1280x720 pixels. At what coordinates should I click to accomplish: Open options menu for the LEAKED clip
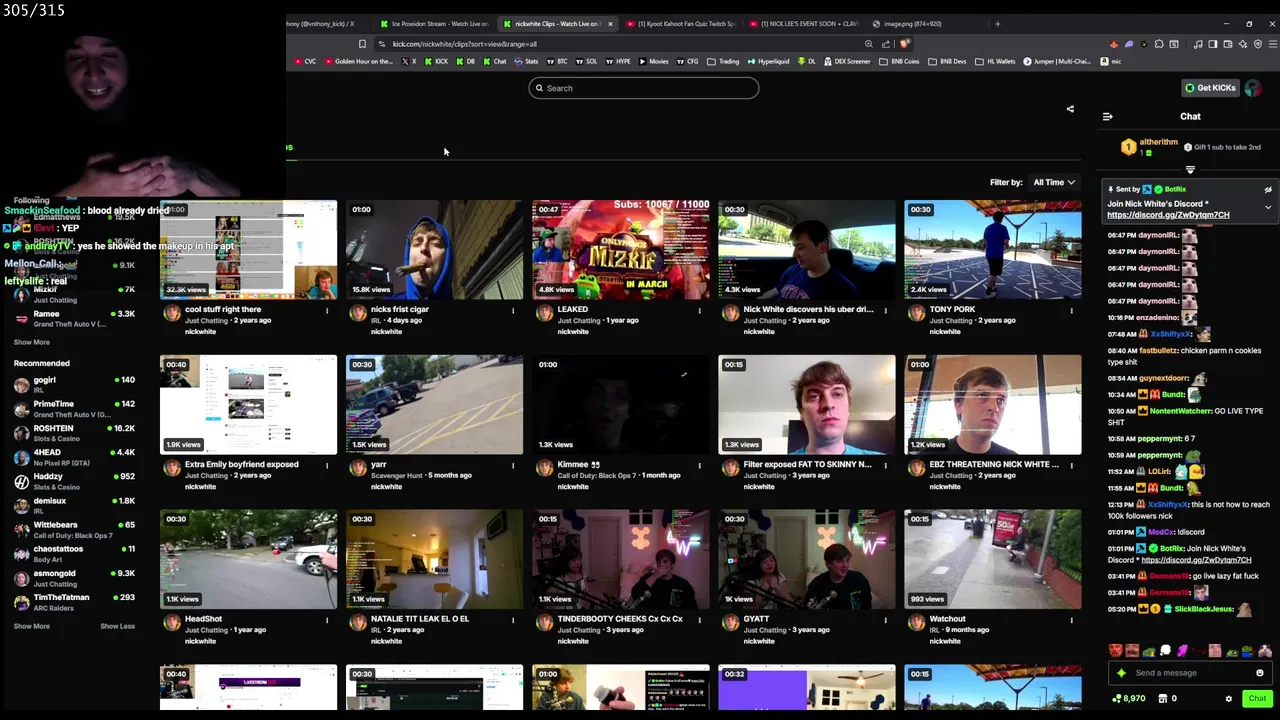coord(699,310)
